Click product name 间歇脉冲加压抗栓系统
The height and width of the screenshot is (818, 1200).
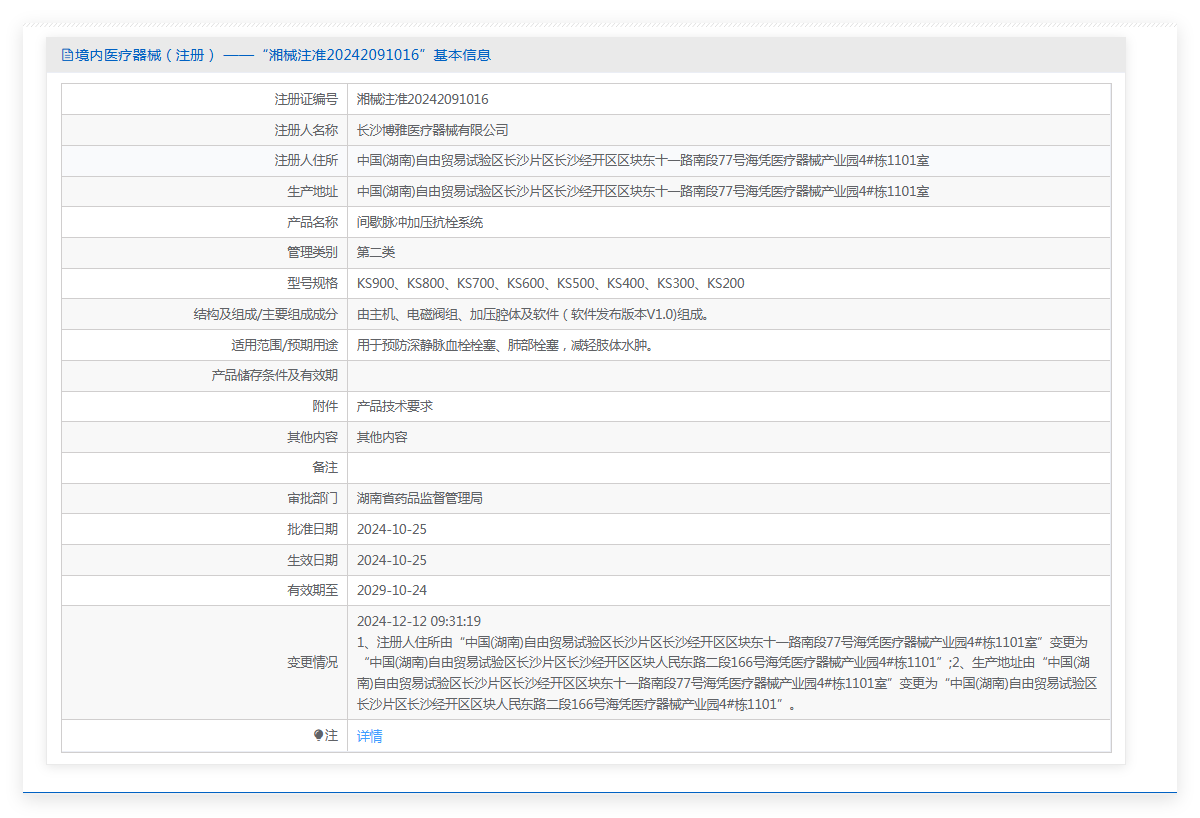click(x=419, y=222)
